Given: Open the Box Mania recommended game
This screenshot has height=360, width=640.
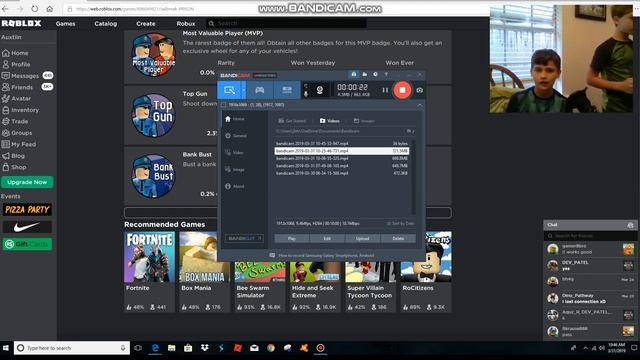Looking at the screenshot, I should pyautogui.click(x=204, y=271).
